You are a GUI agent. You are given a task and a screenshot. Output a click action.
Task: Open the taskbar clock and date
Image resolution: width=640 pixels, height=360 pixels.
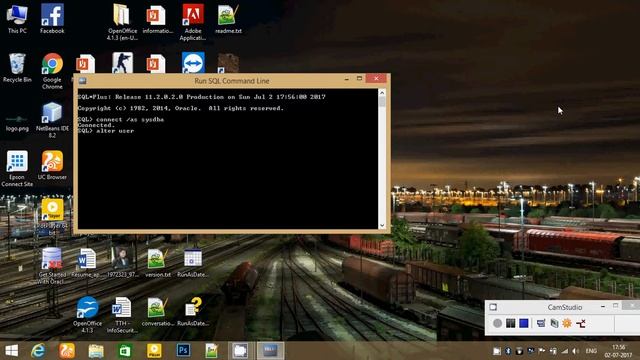pos(618,351)
